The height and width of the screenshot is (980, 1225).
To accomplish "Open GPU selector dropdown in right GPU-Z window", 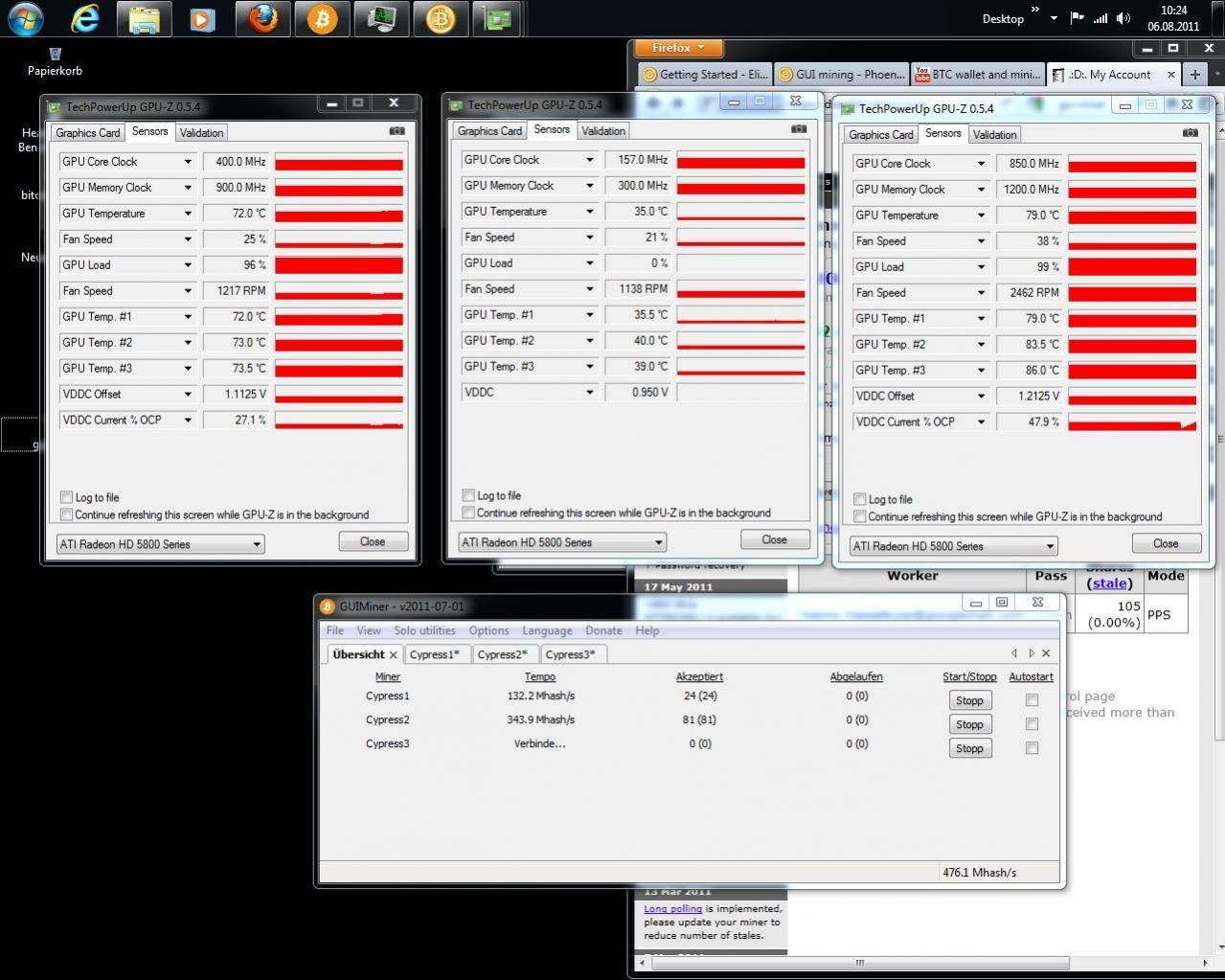I will click(954, 546).
